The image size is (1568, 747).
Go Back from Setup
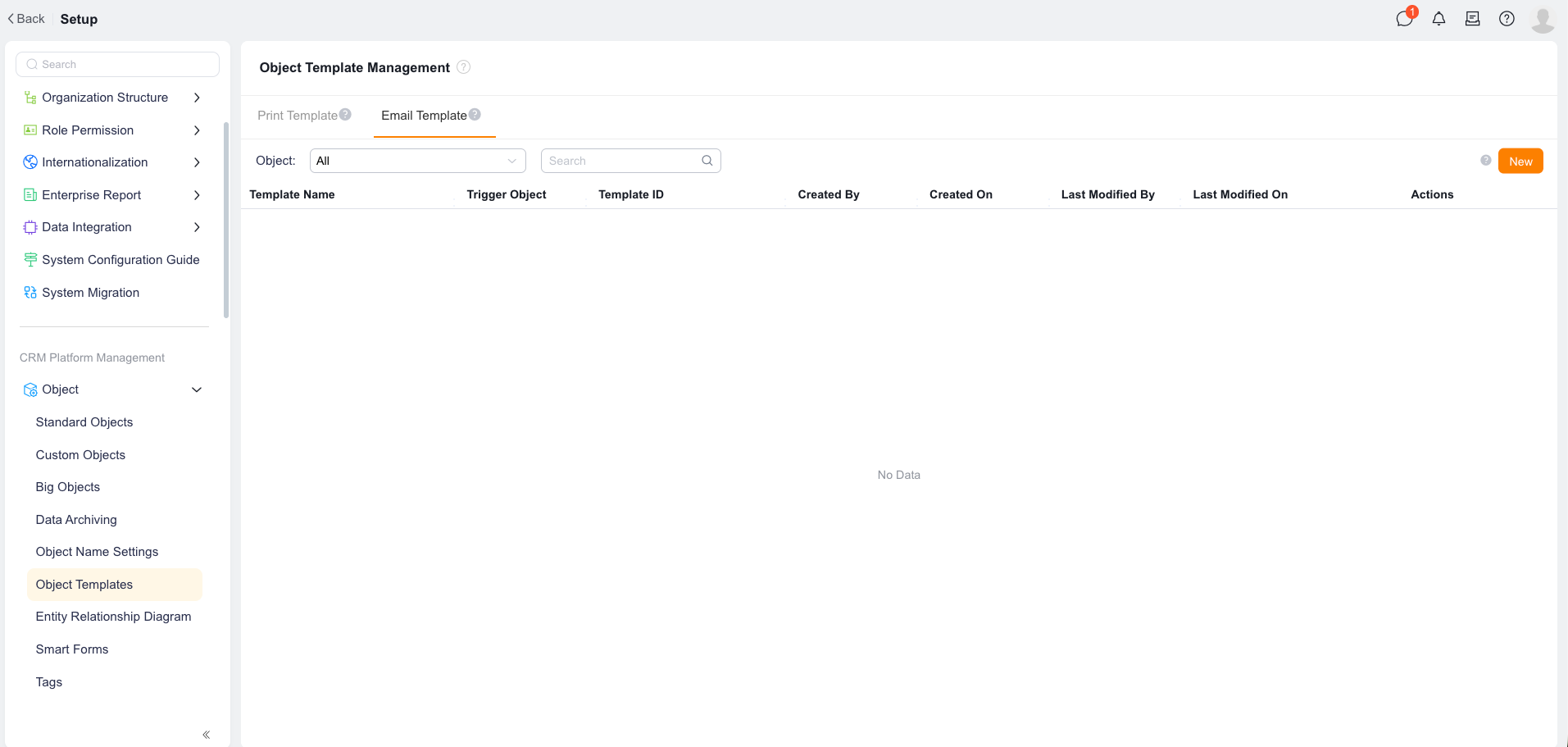click(26, 19)
